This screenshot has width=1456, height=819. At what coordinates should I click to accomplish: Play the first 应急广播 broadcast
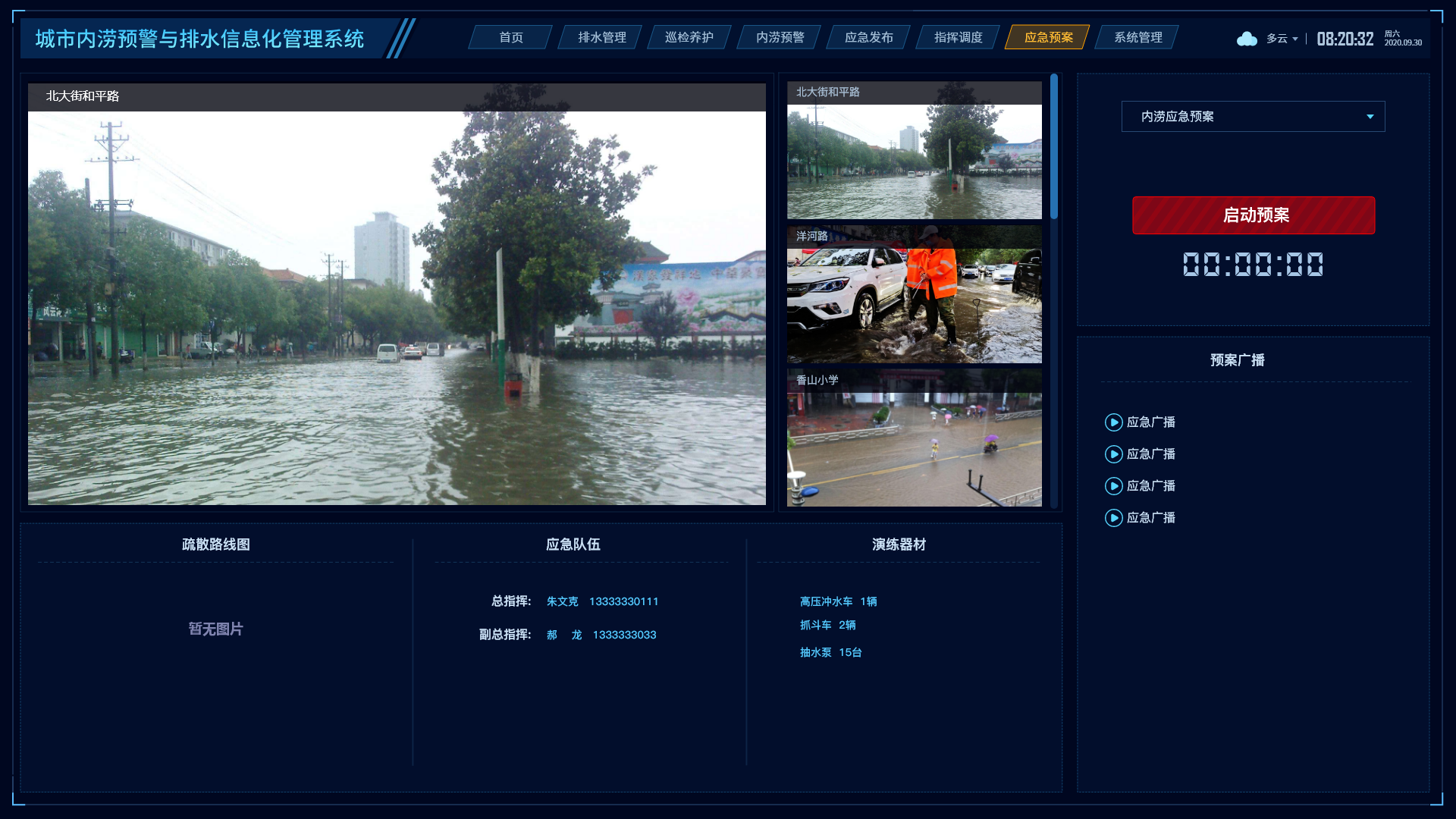(x=1113, y=422)
